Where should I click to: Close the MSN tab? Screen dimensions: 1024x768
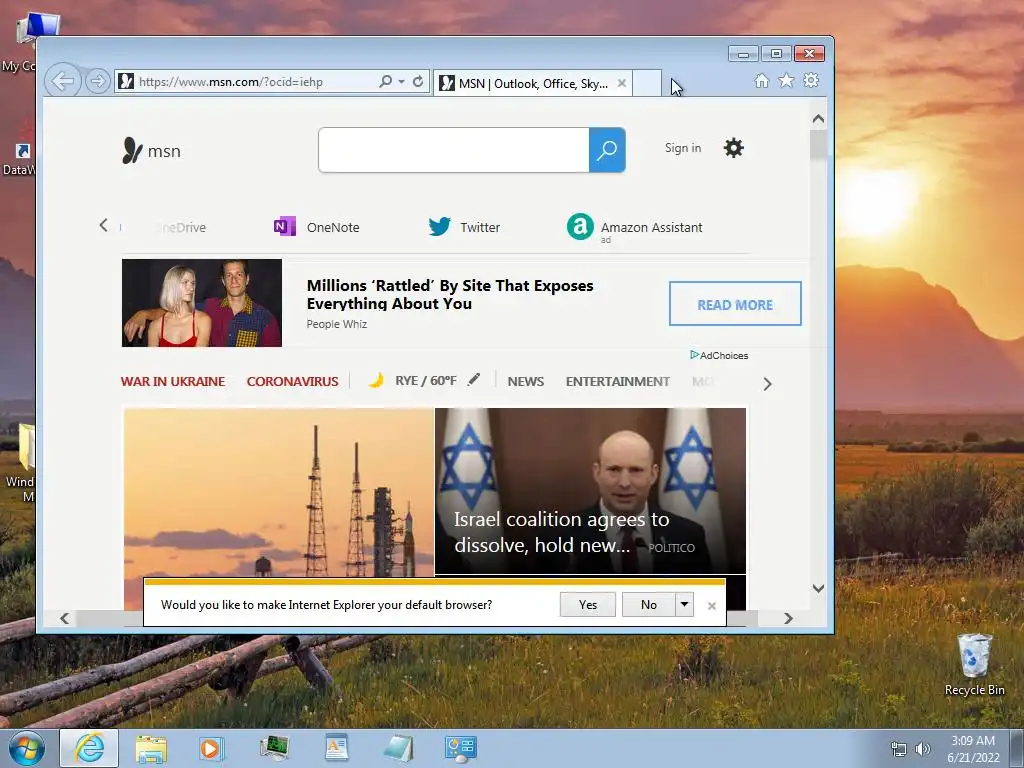[622, 83]
